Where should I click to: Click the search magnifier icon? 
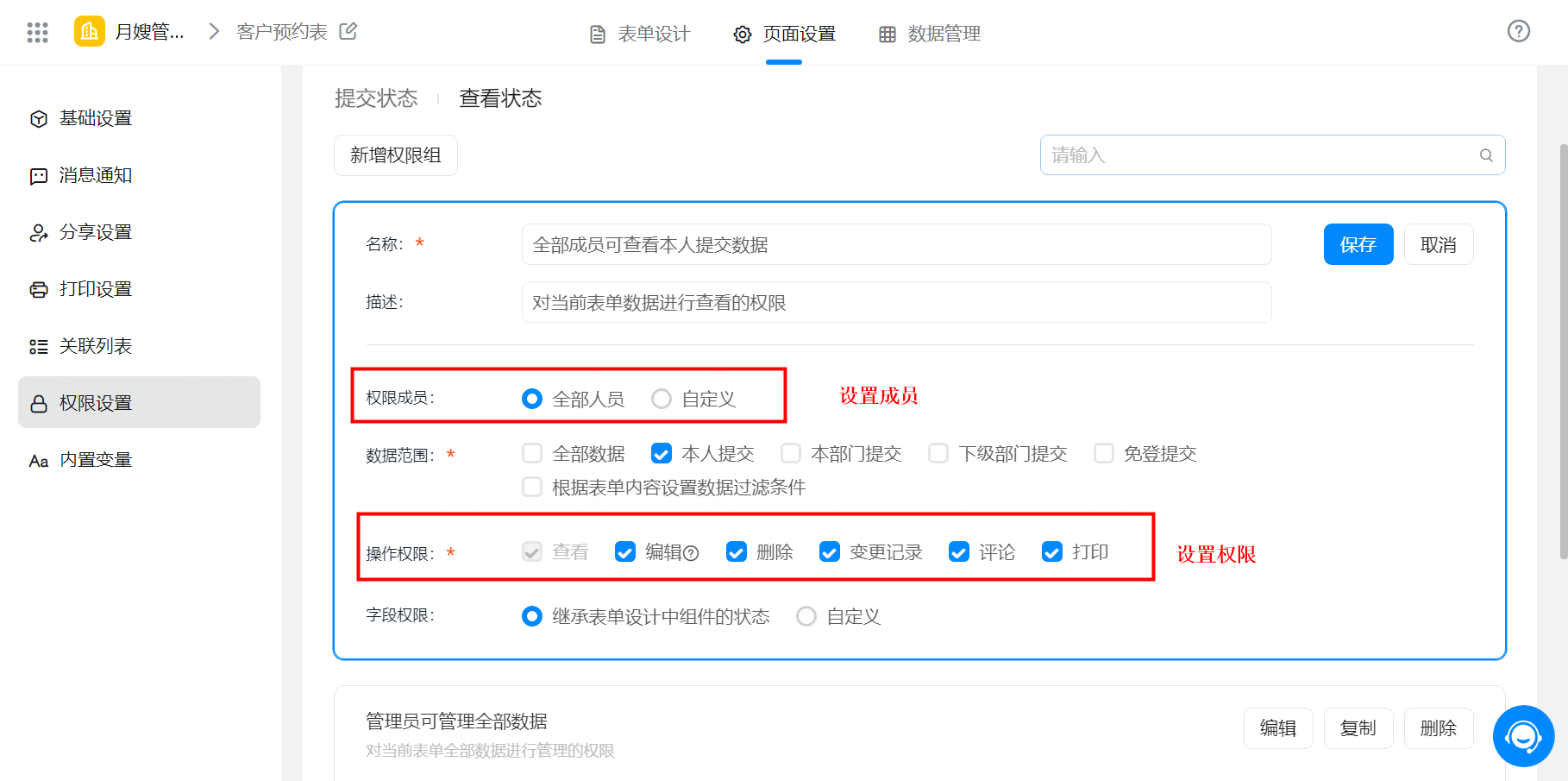point(1486,155)
